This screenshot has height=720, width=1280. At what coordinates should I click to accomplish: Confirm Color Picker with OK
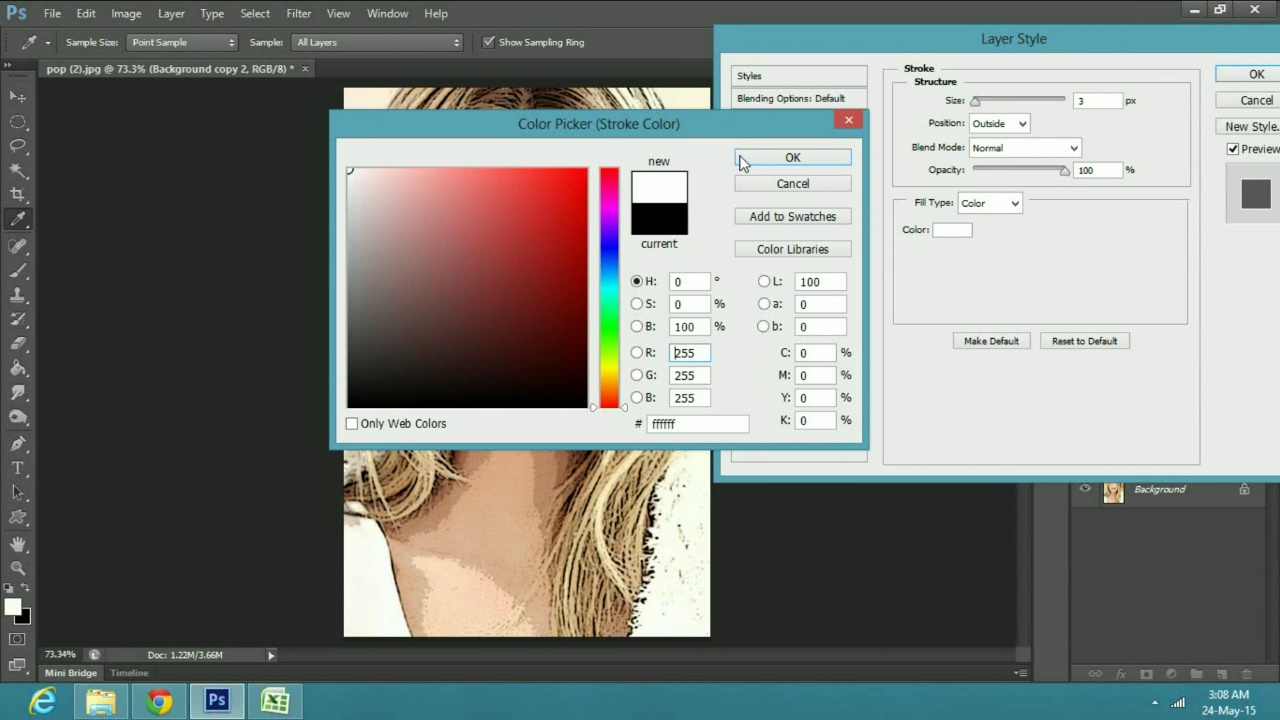point(793,158)
